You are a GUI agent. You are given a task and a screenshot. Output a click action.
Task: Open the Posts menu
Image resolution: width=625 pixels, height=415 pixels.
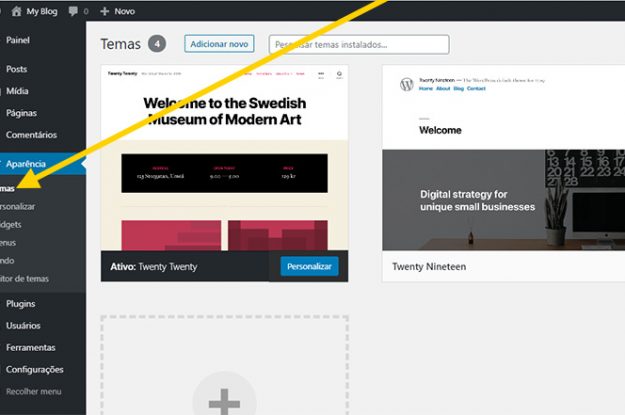[16, 69]
